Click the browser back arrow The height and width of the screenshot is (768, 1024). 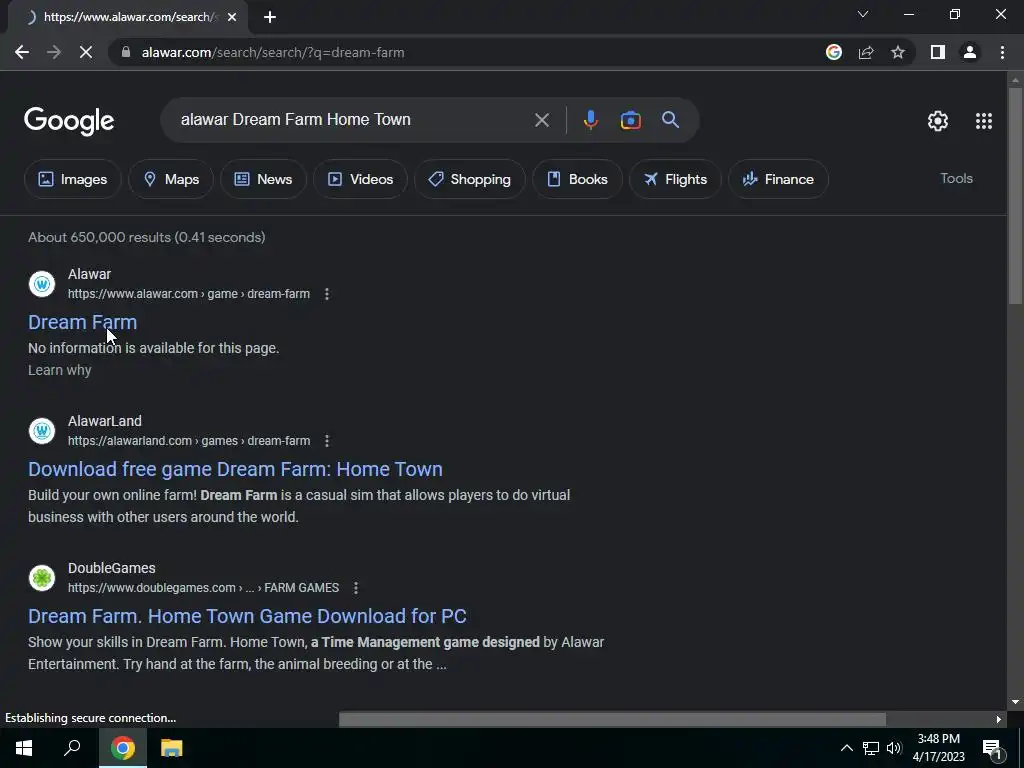coord(22,52)
